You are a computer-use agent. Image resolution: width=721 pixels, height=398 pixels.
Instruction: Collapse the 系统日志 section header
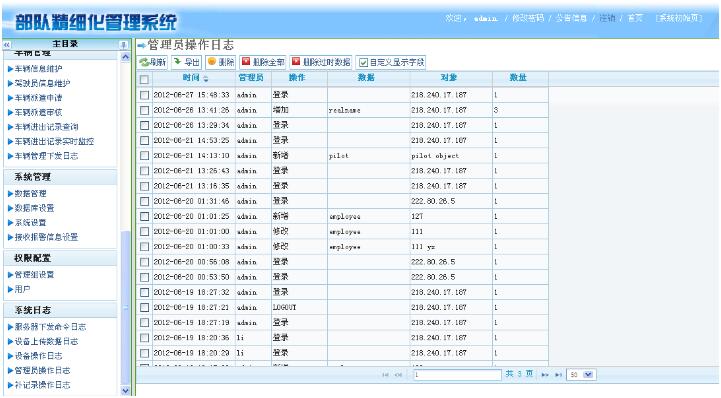60,310
